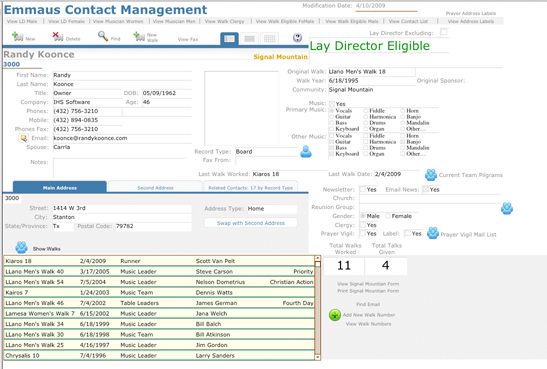Image resolution: width=547 pixels, height=369 pixels.
Task: Click Original Walk field Llano Men's Walk 18
Action: coord(372,72)
